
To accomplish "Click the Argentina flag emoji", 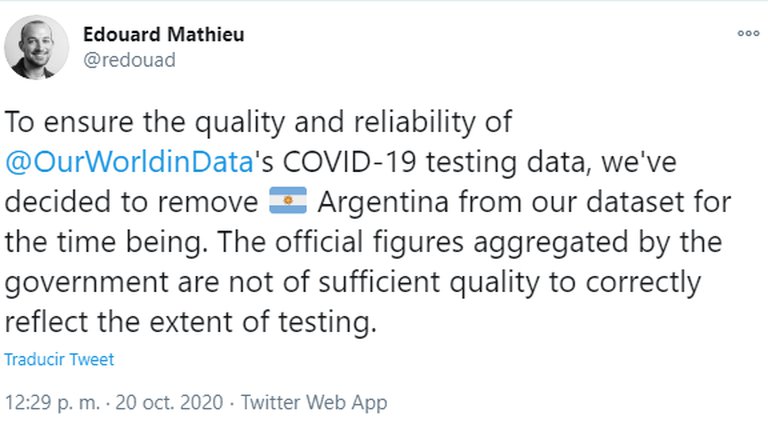I will click(x=288, y=202).
